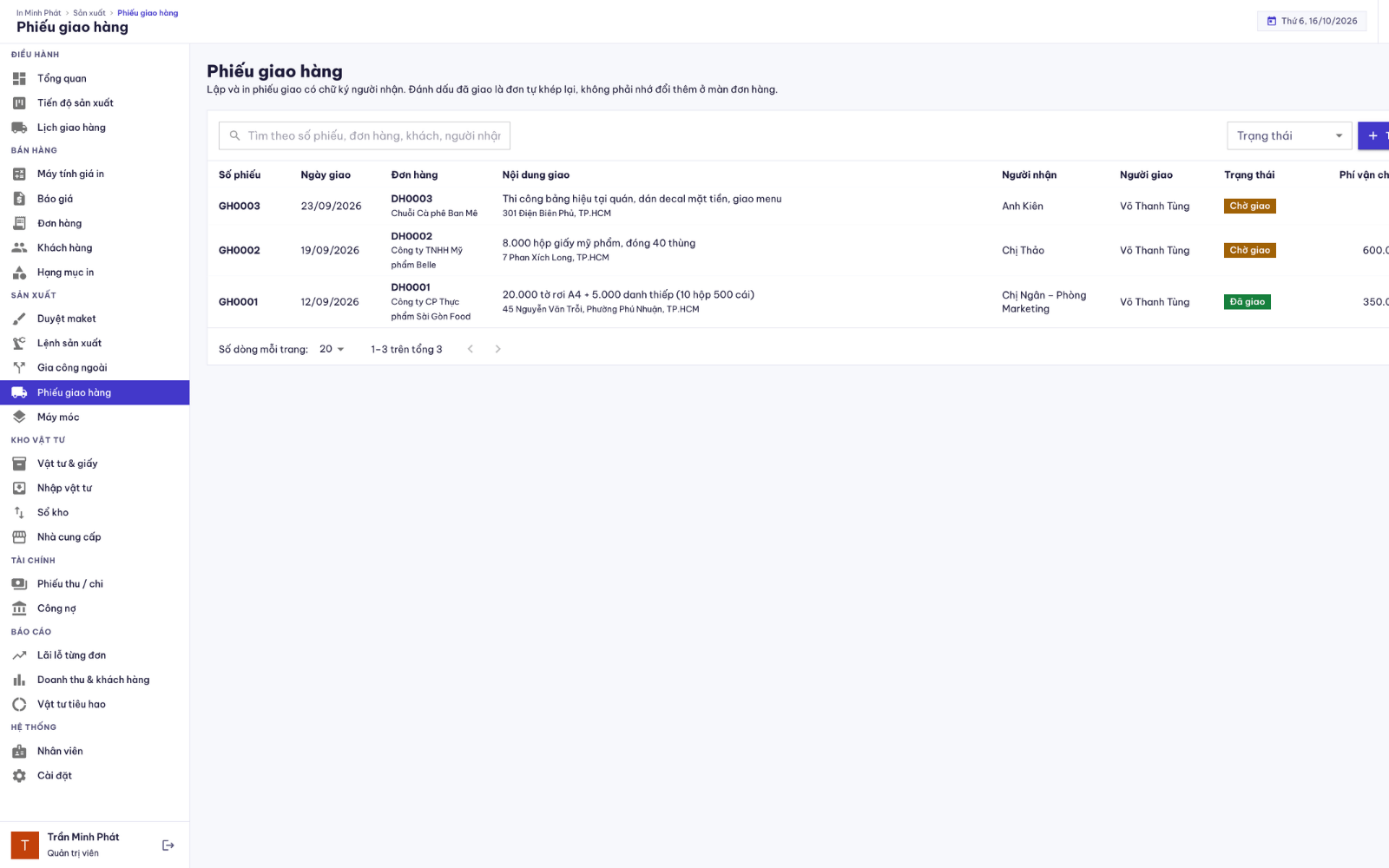Go to next page arrow

pos(497,349)
